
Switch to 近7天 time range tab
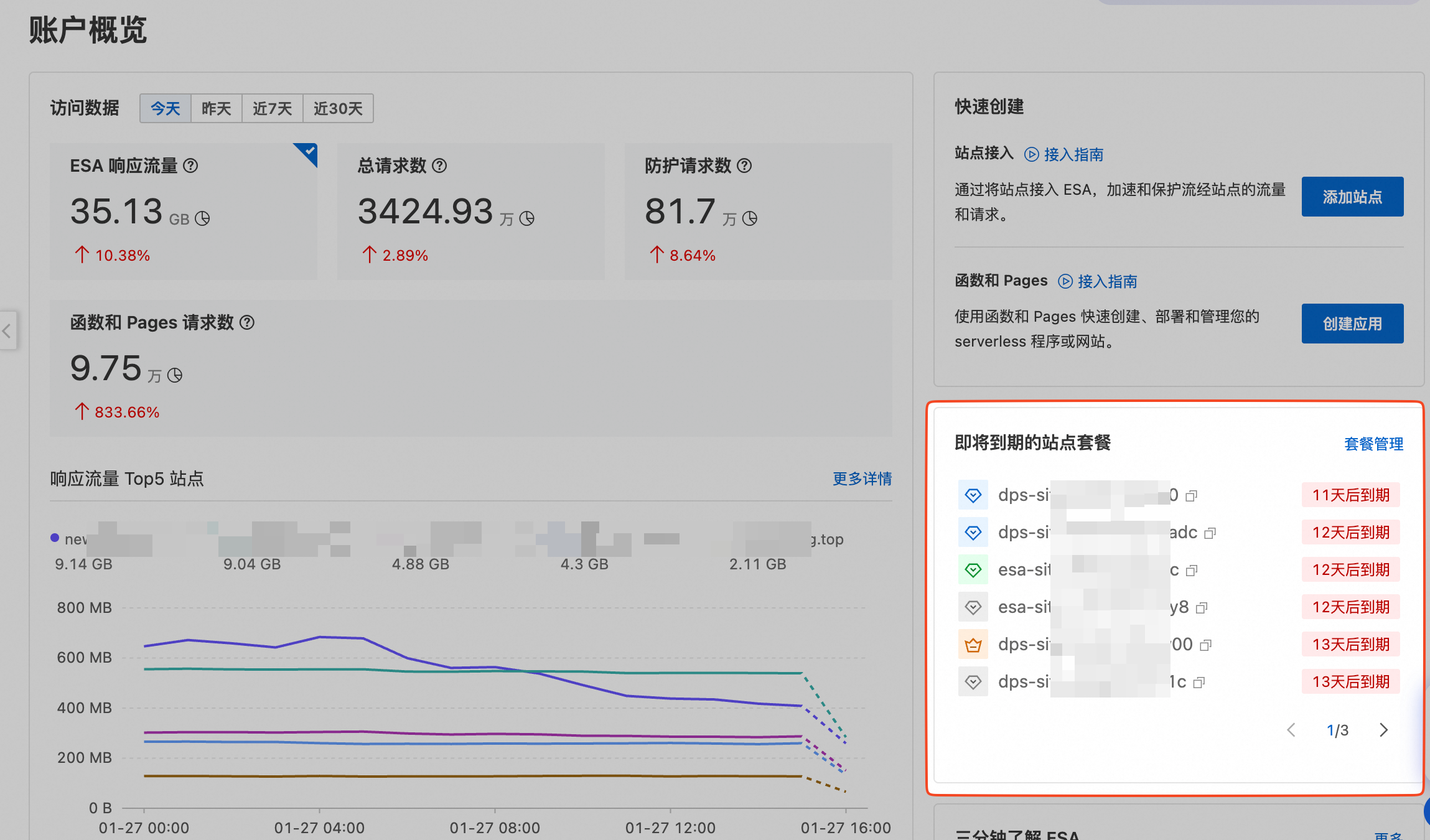272,109
